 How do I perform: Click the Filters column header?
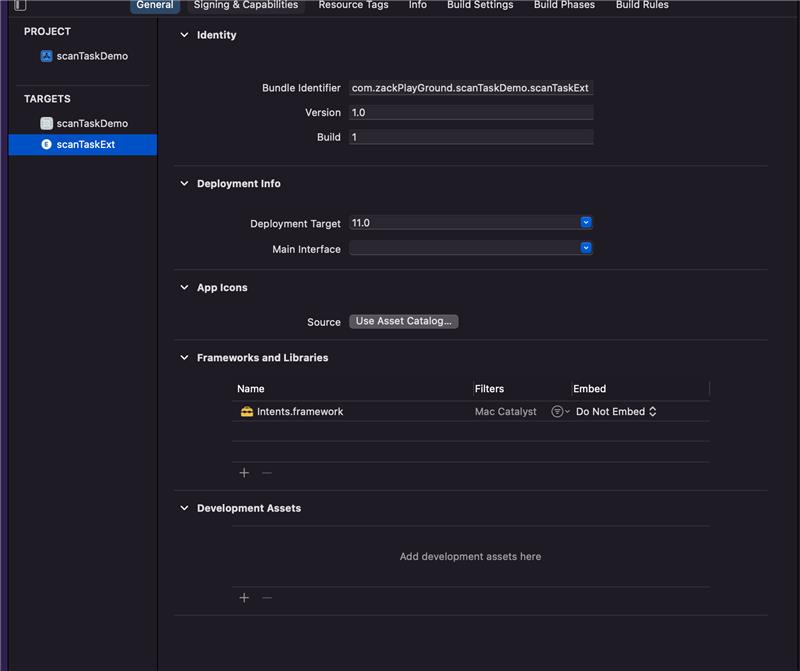point(489,389)
